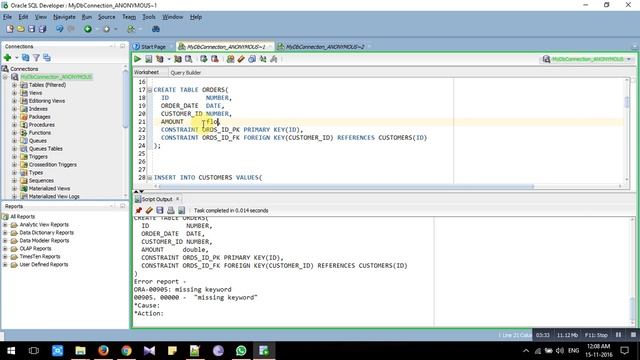This screenshot has height=360, width=640.
Task: Click the editor's vertical scrollbar thumb
Action: pyautogui.click(x=627, y=102)
